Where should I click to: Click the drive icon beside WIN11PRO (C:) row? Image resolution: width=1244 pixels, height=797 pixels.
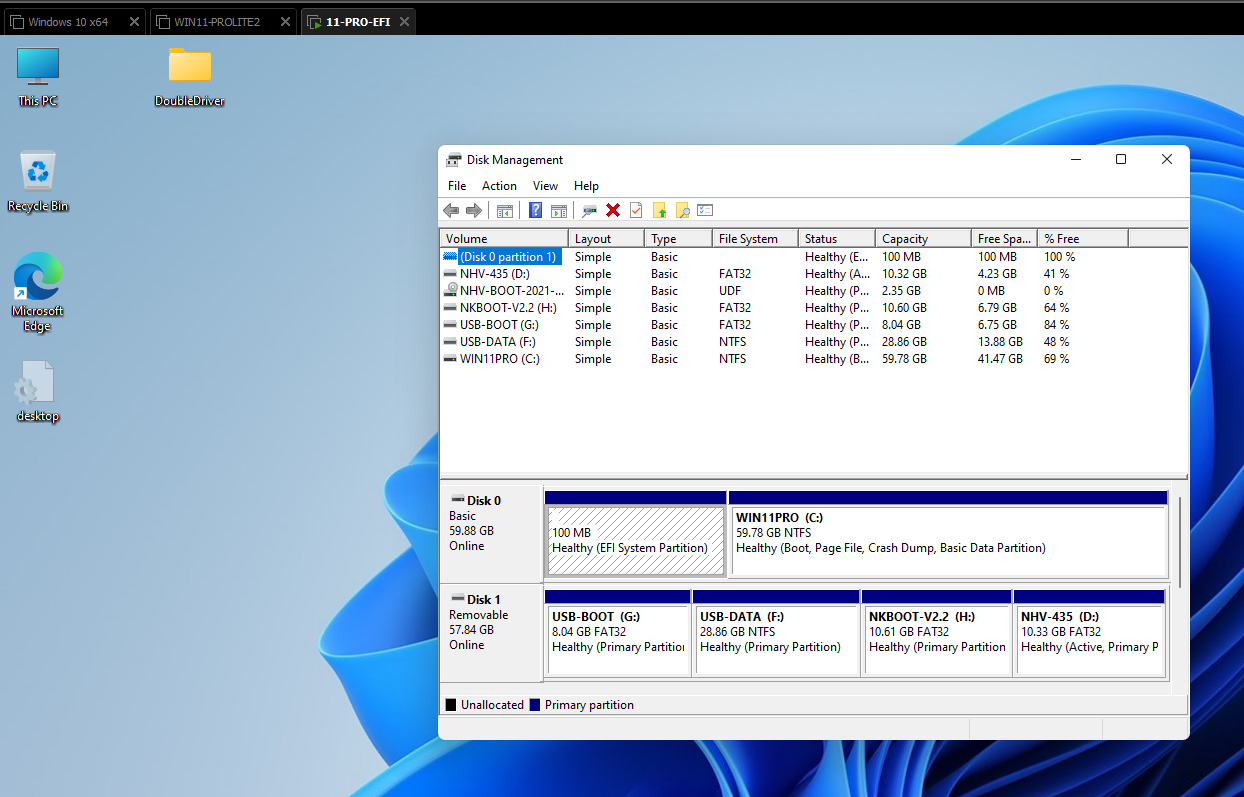click(x=451, y=359)
